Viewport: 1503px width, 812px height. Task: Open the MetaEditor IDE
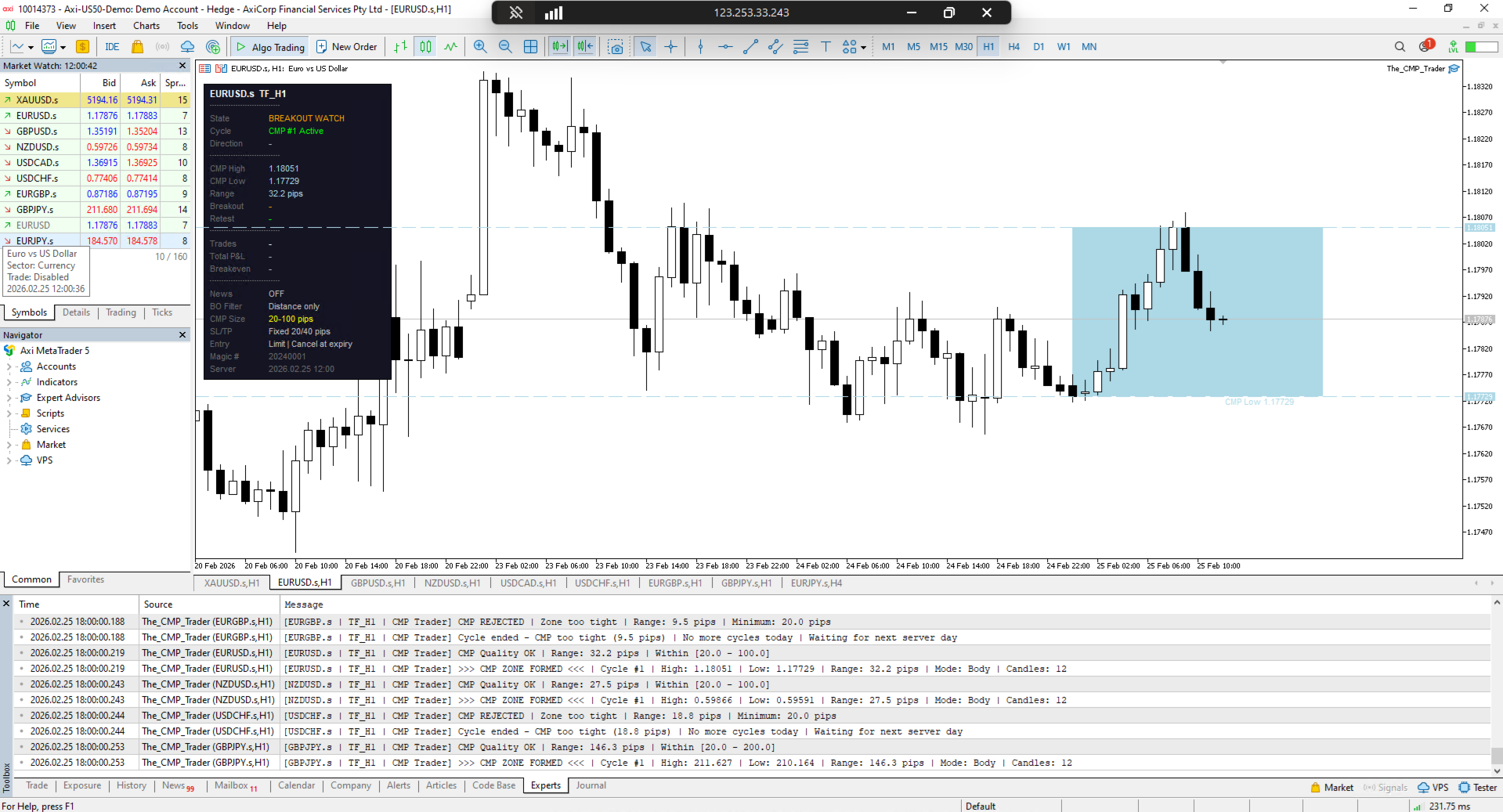click(x=112, y=47)
